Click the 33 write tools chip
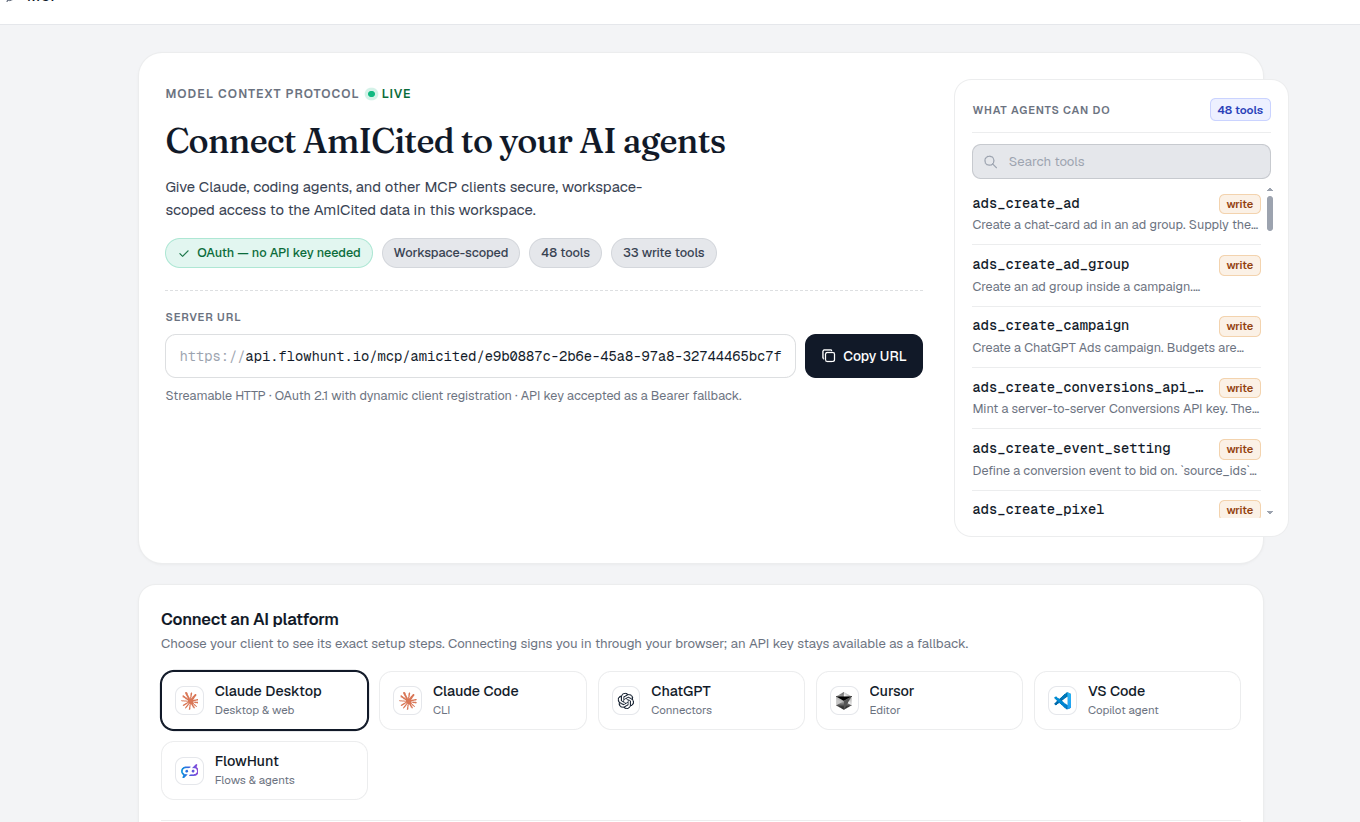 (x=664, y=253)
